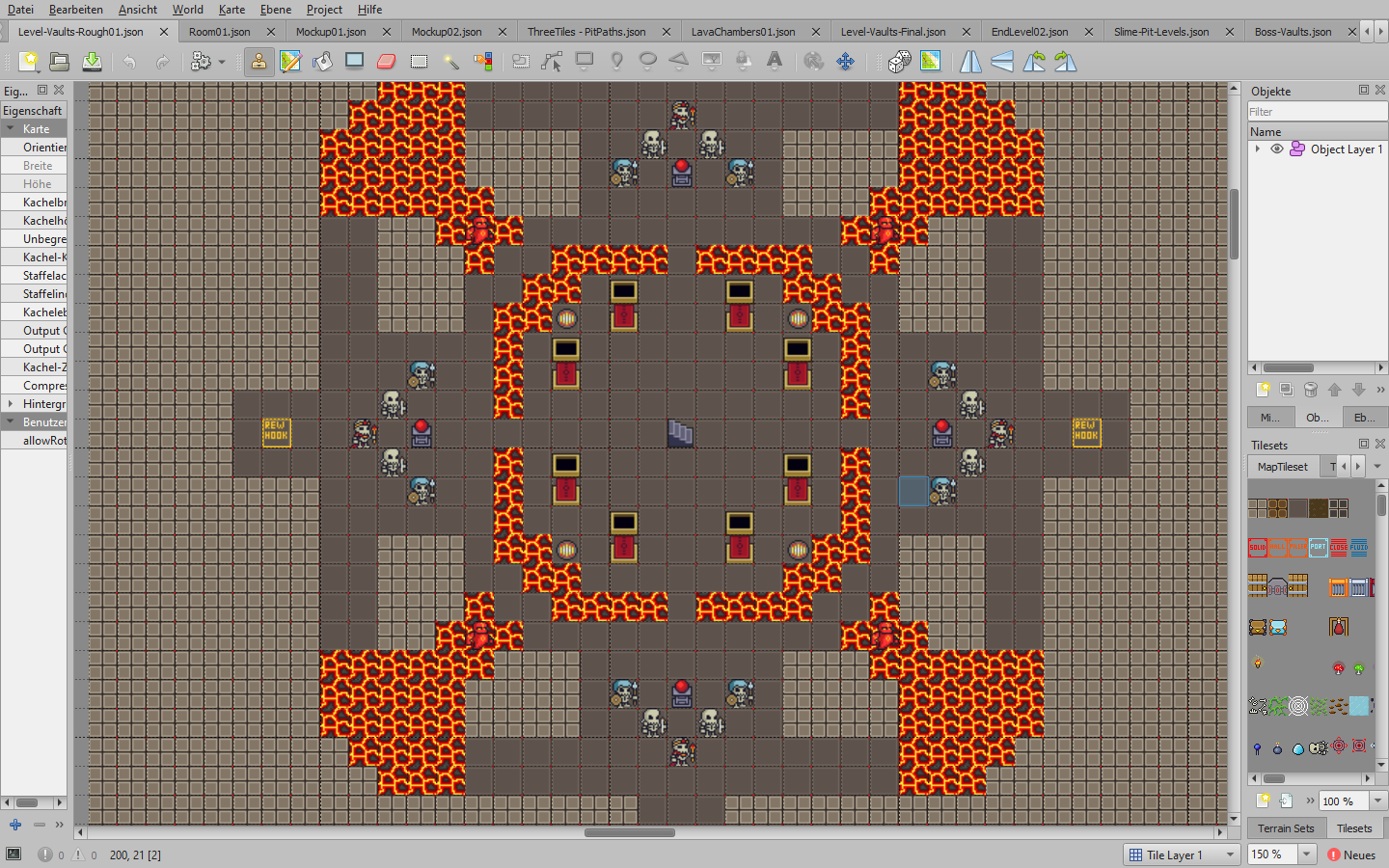Add a property with the plus button

click(15, 825)
